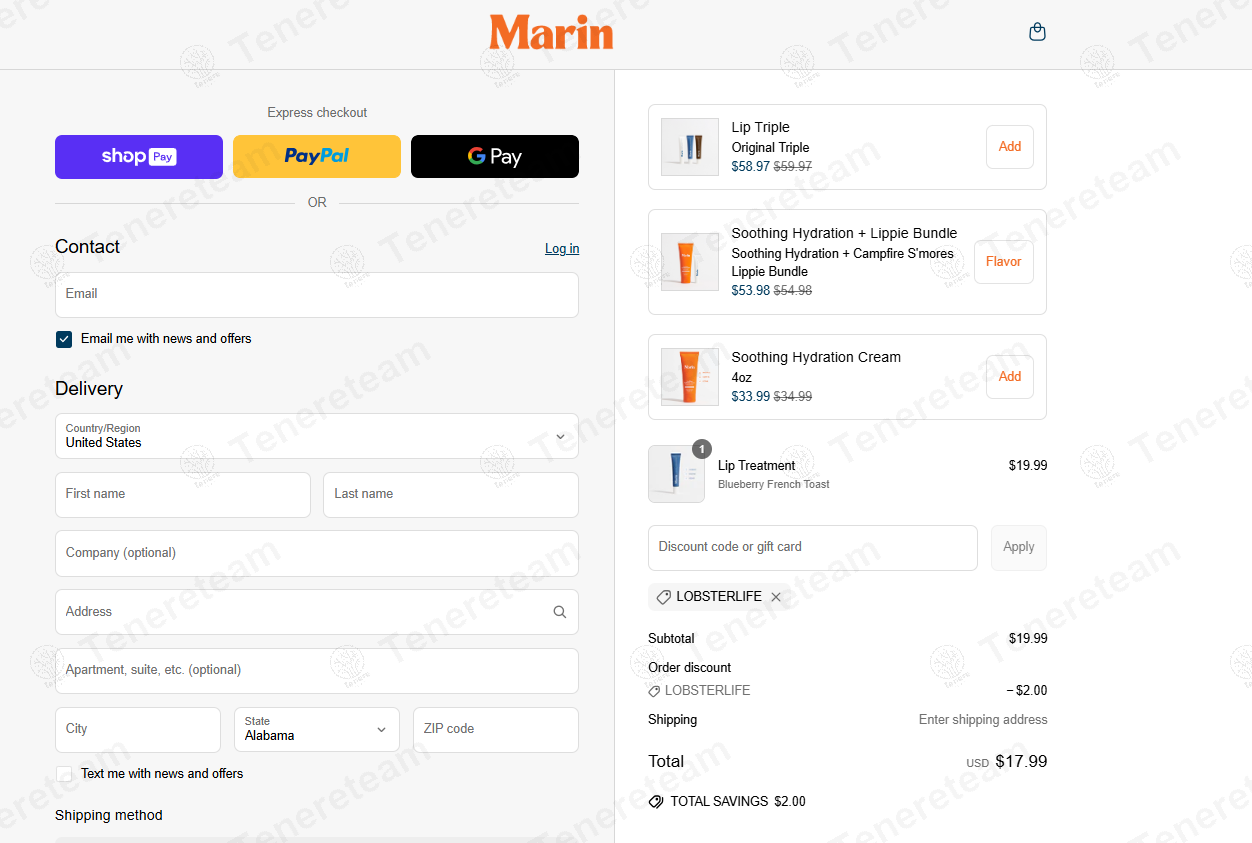
Task: Open the State dropdown showing Alabama
Action: (317, 730)
